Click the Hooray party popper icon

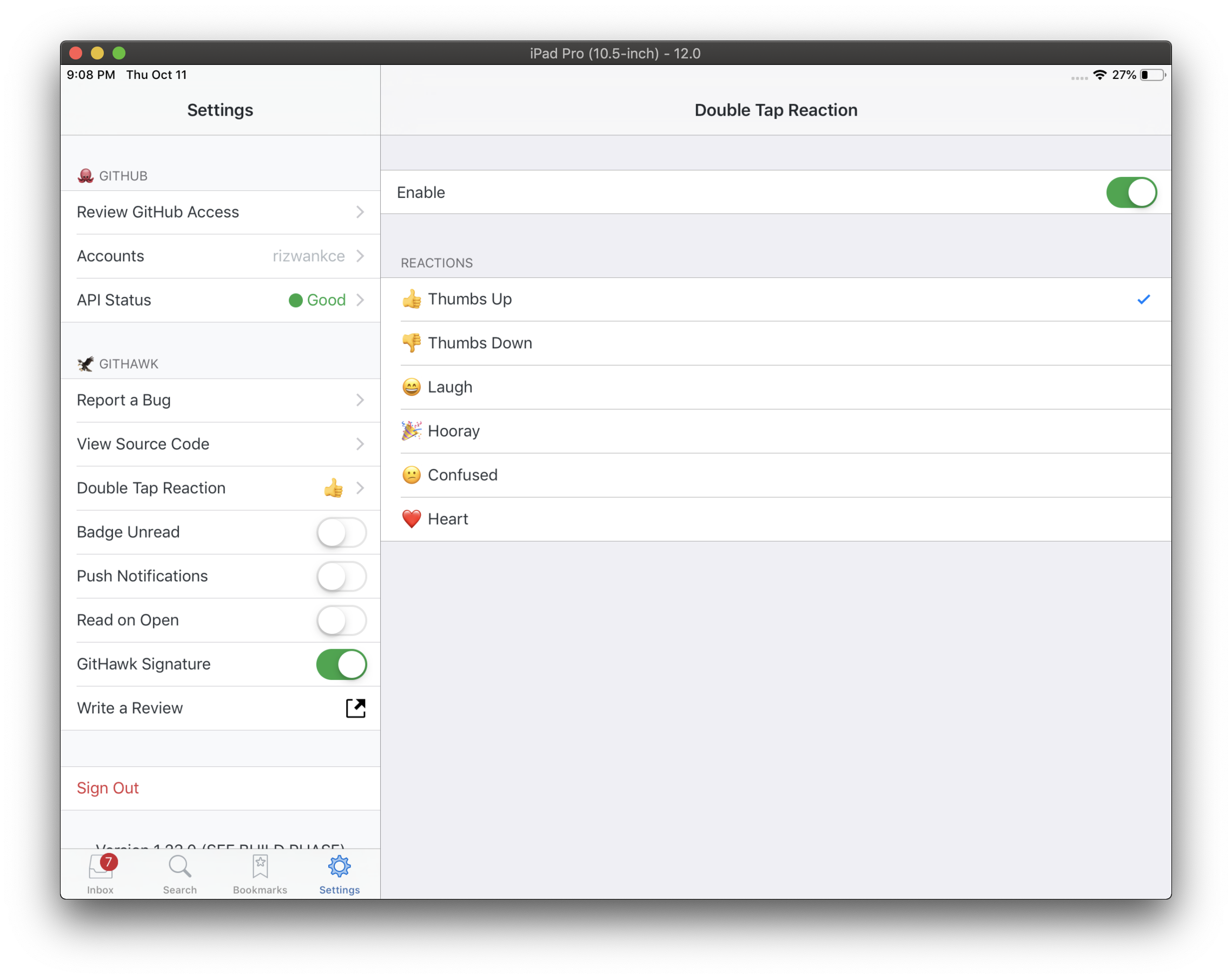(x=412, y=431)
